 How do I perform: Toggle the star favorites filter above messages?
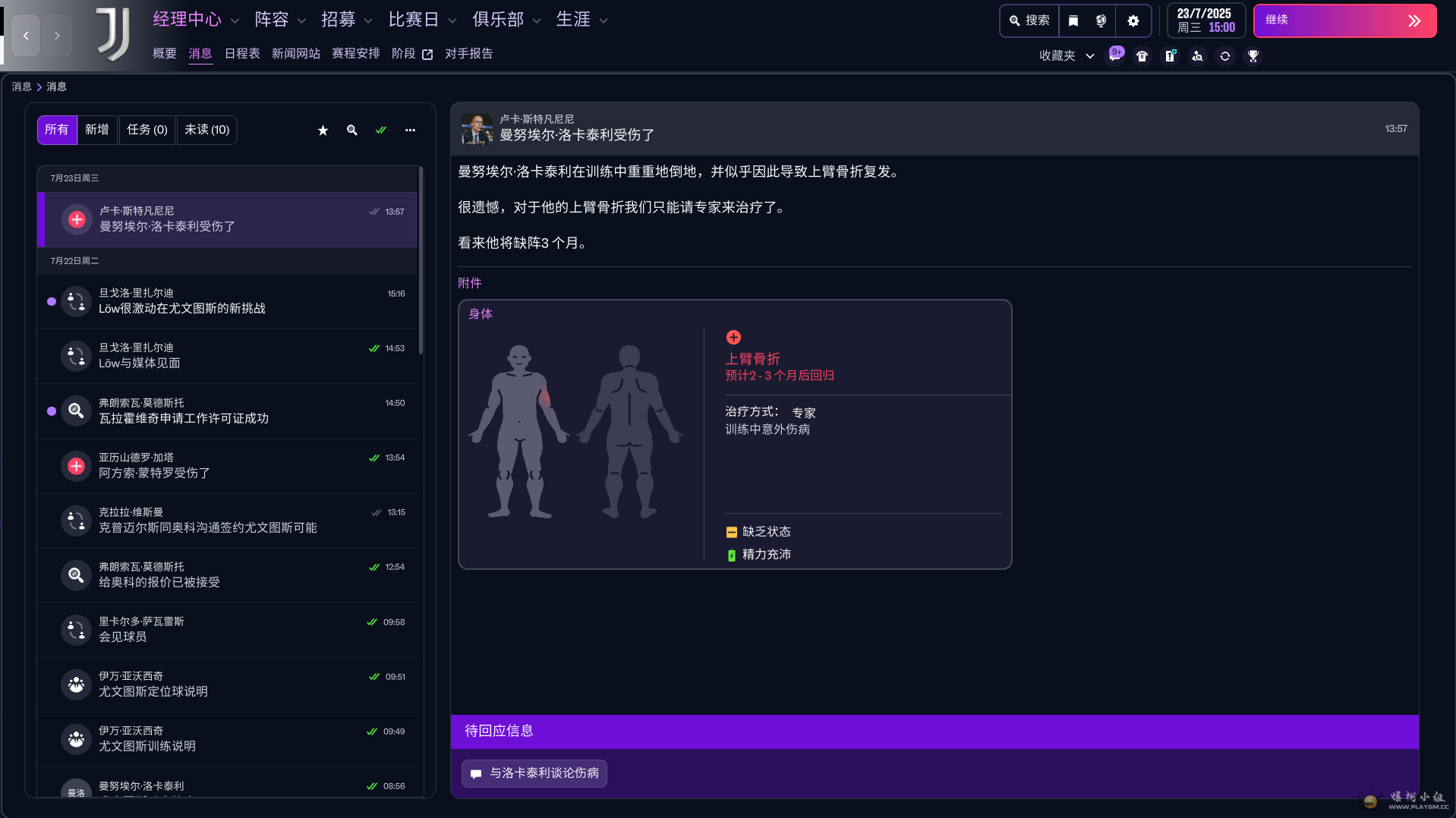point(323,130)
